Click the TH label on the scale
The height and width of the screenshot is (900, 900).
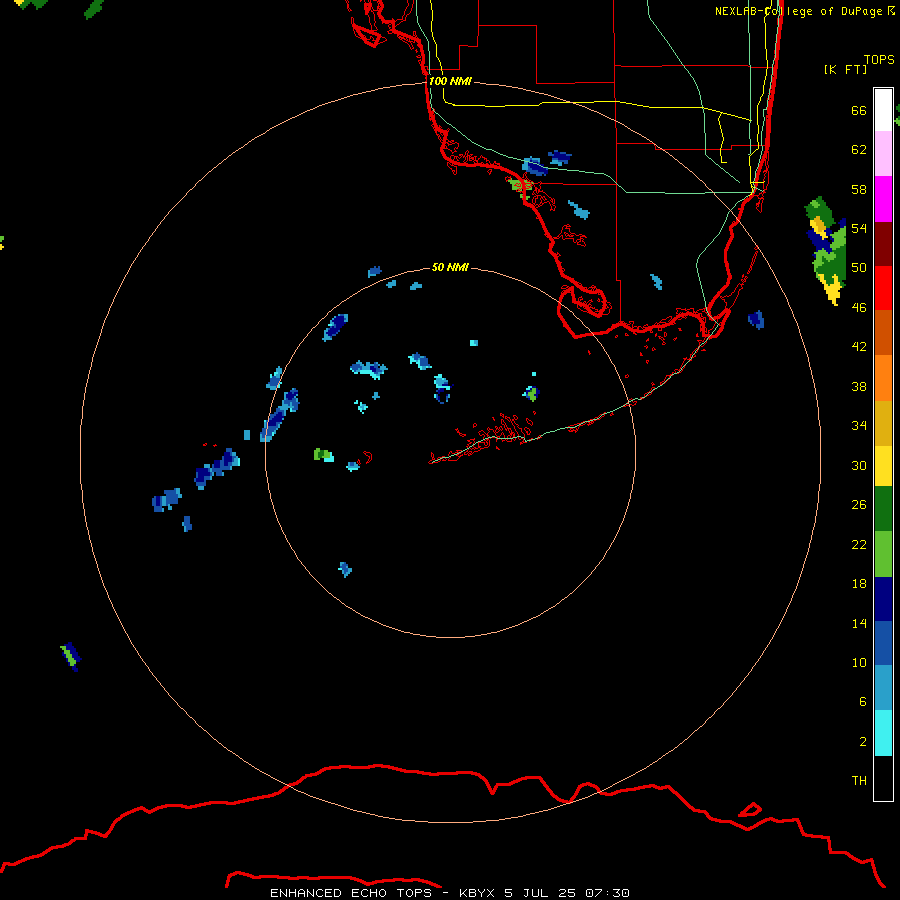tap(859, 780)
